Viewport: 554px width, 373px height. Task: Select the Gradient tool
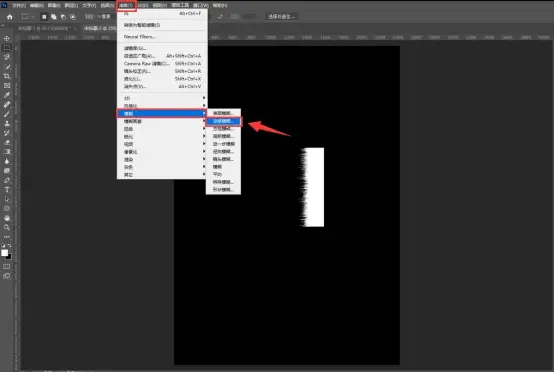7,152
